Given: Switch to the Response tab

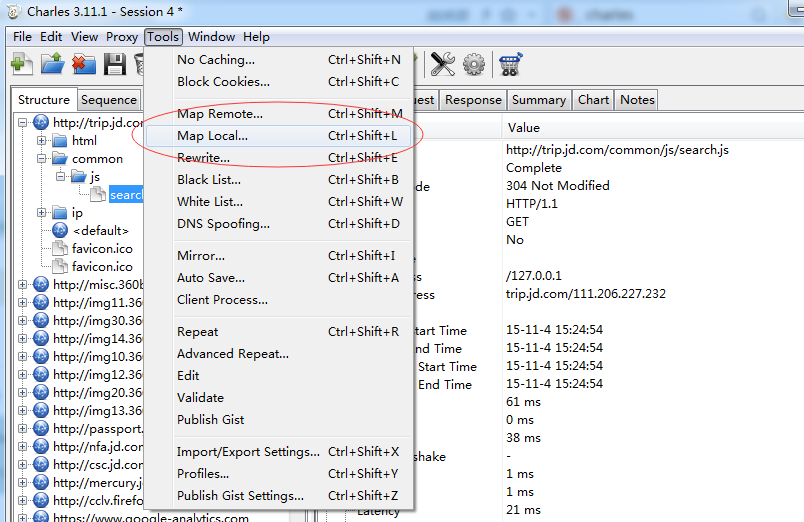Looking at the screenshot, I should click(x=473, y=100).
